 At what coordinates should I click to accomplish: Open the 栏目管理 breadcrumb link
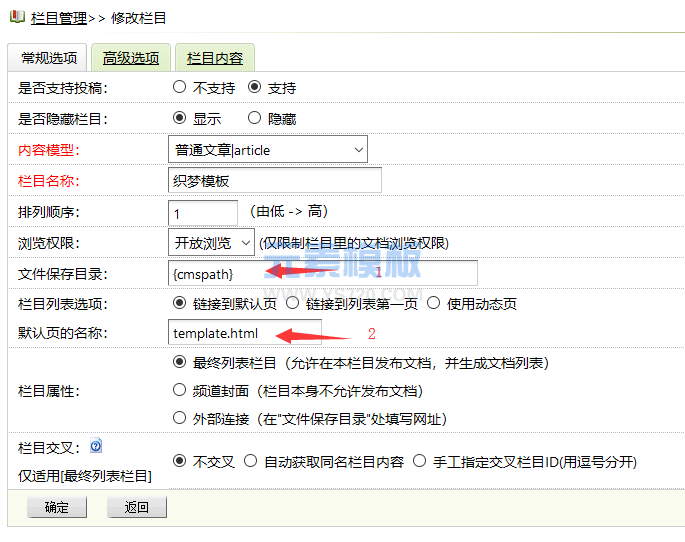coord(59,18)
